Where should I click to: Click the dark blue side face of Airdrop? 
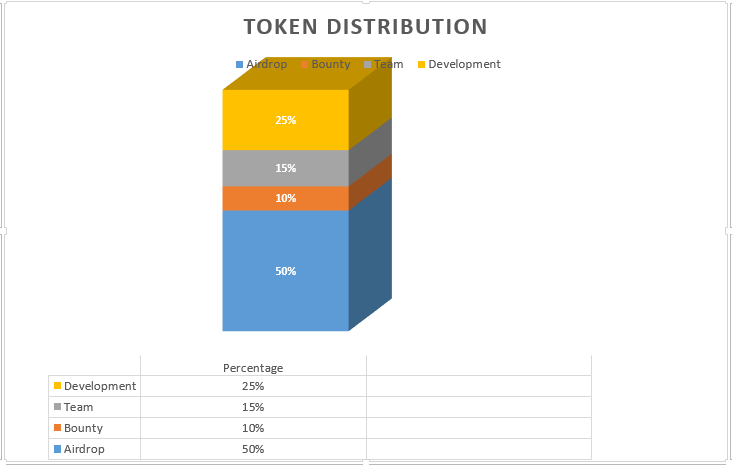371,254
